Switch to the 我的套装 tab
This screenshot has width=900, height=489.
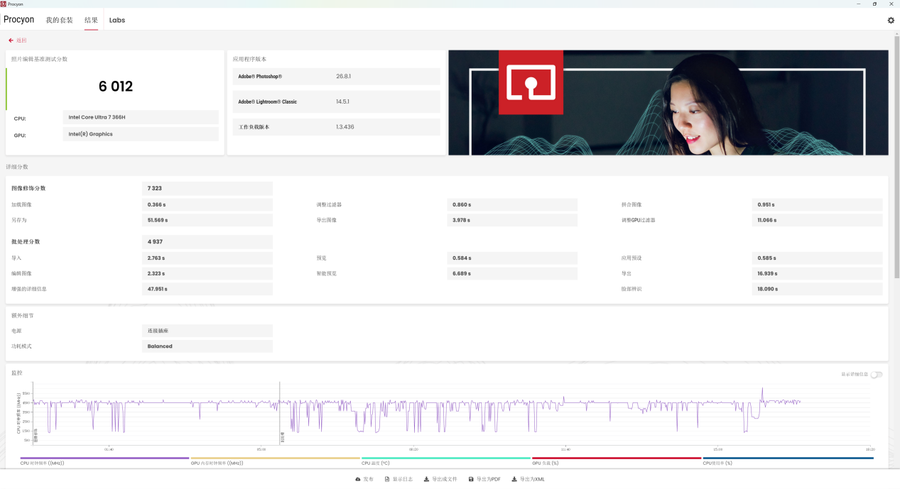59,20
